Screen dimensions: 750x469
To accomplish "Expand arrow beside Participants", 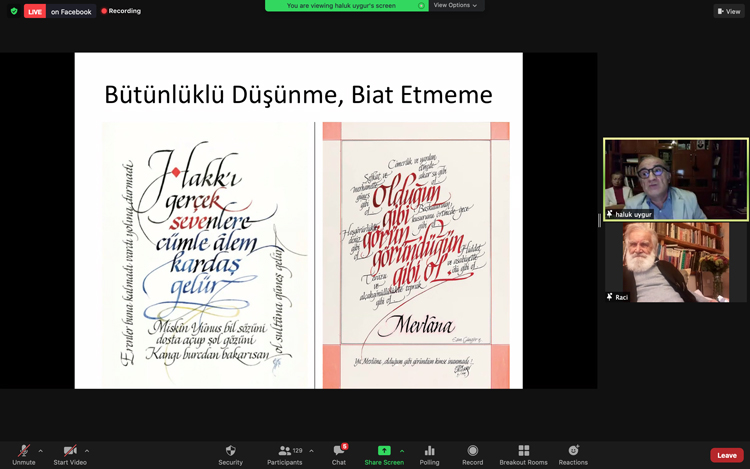I will click(311, 451).
